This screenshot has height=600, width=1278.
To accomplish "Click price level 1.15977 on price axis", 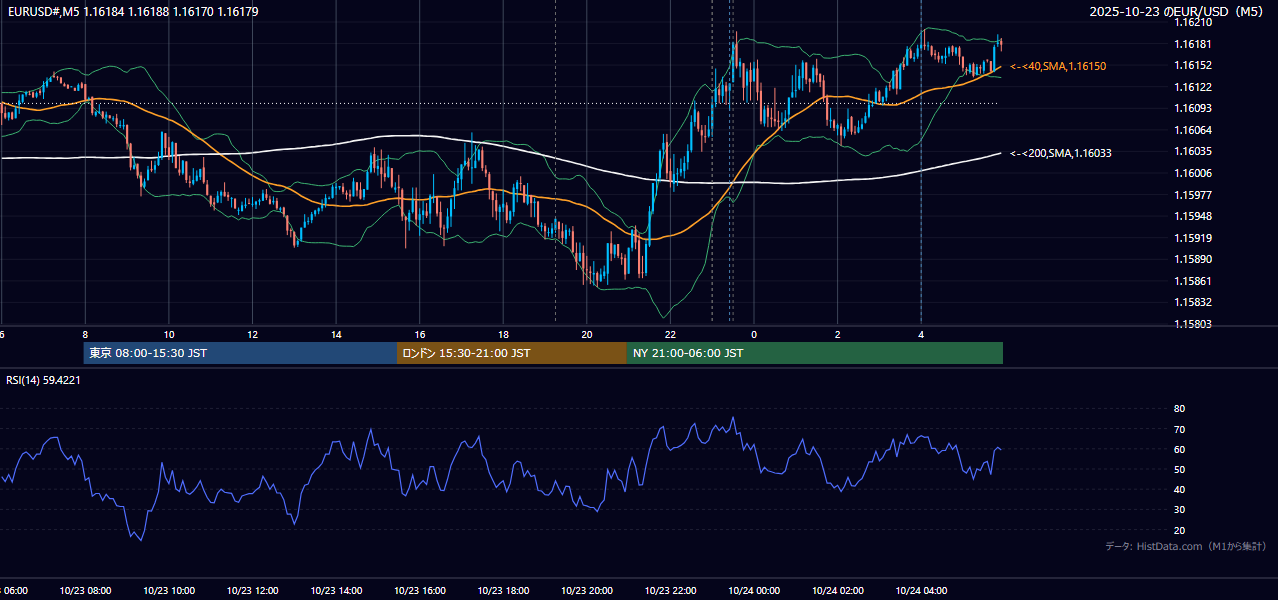I will tap(1192, 195).
